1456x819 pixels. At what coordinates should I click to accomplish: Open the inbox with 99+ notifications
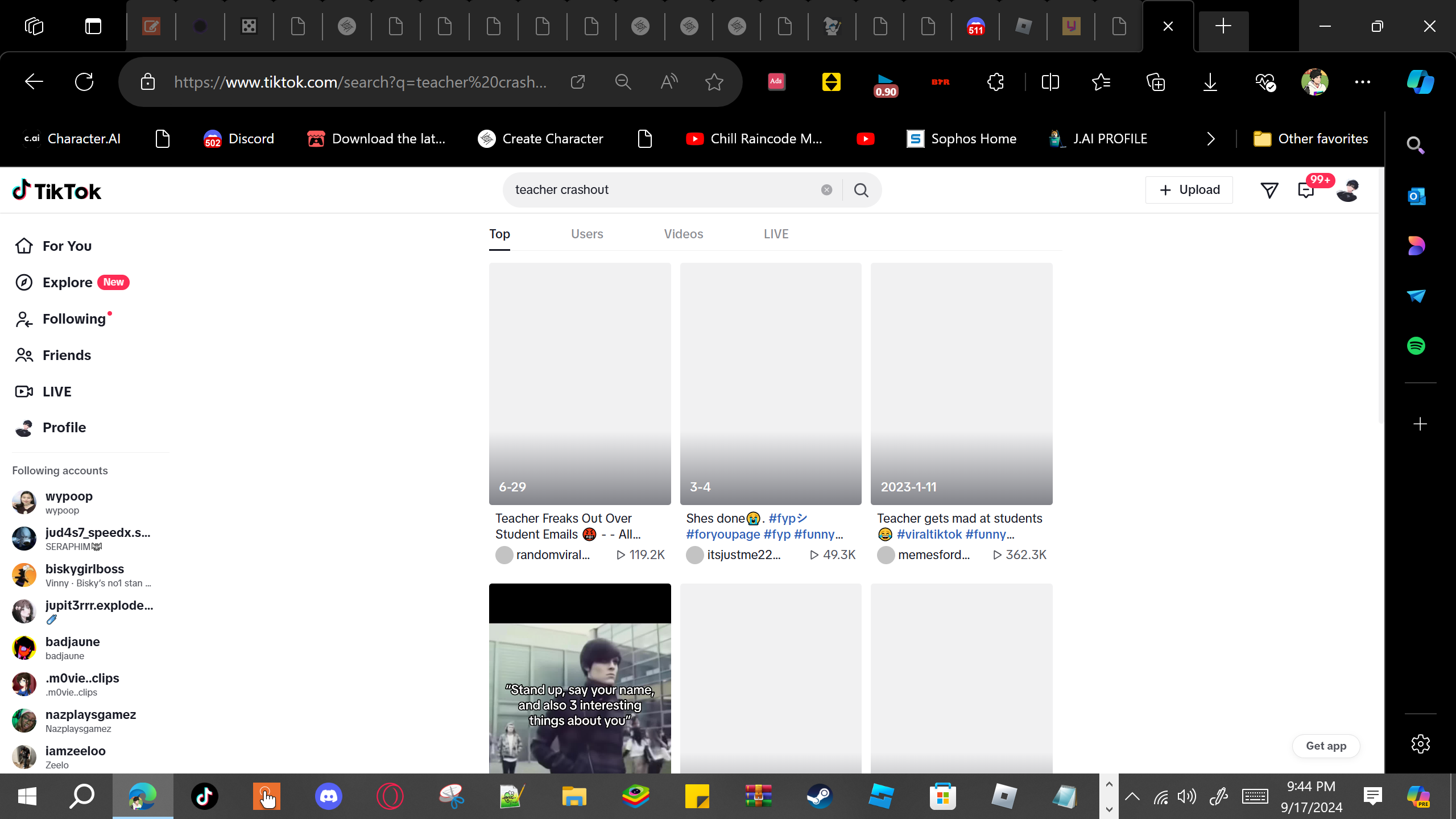1306,190
